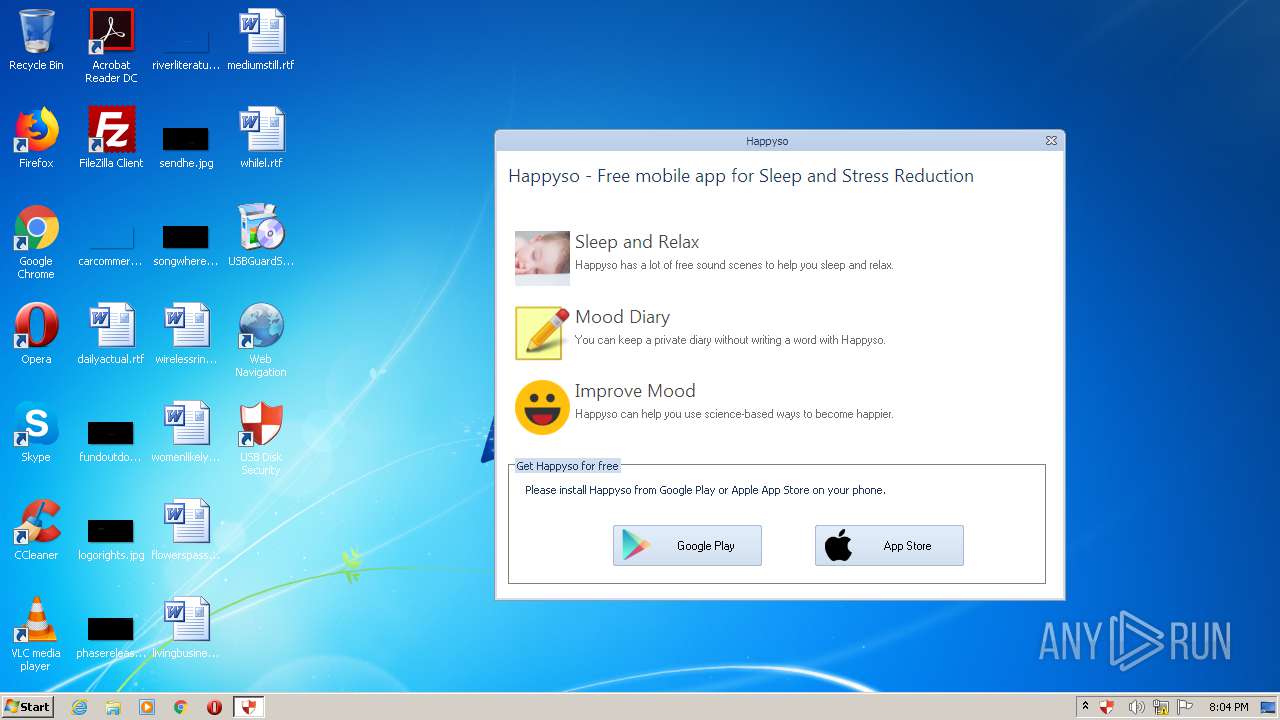This screenshot has width=1280, height=720.
Task: Open Skype desktop shortcut
Action: point(36,432)
